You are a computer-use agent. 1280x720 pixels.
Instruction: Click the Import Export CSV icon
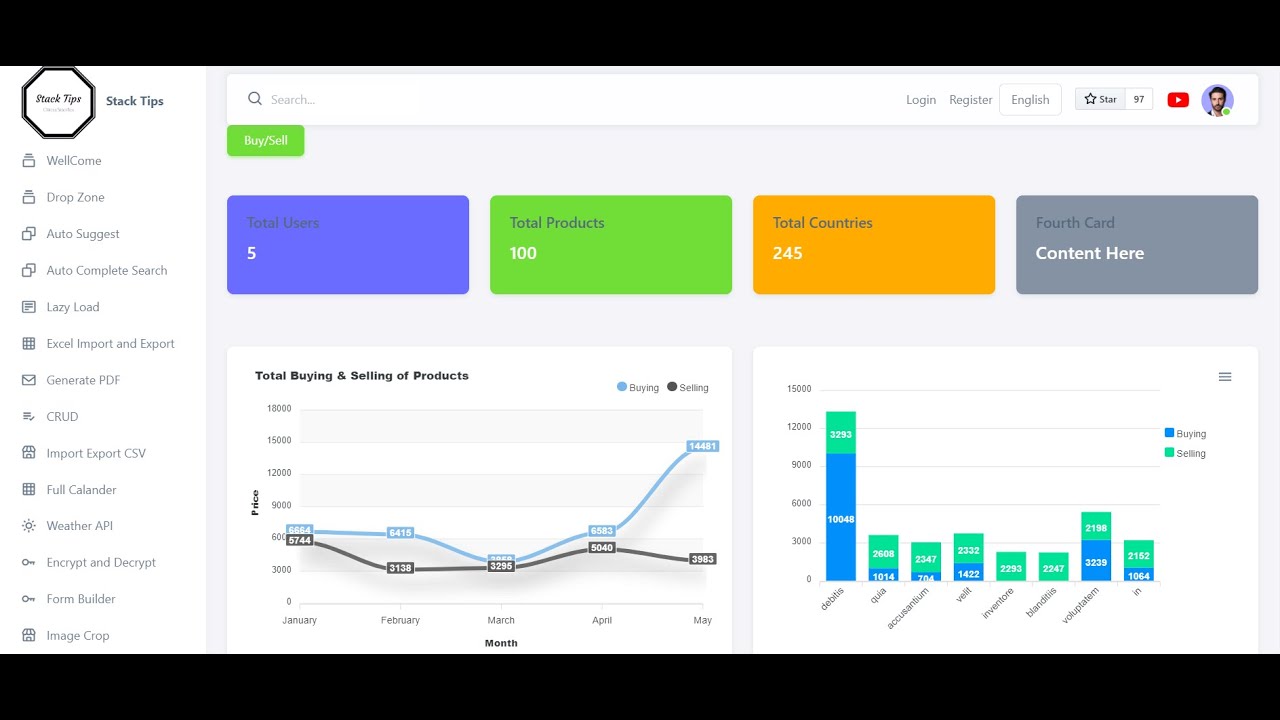click(28, 453)
